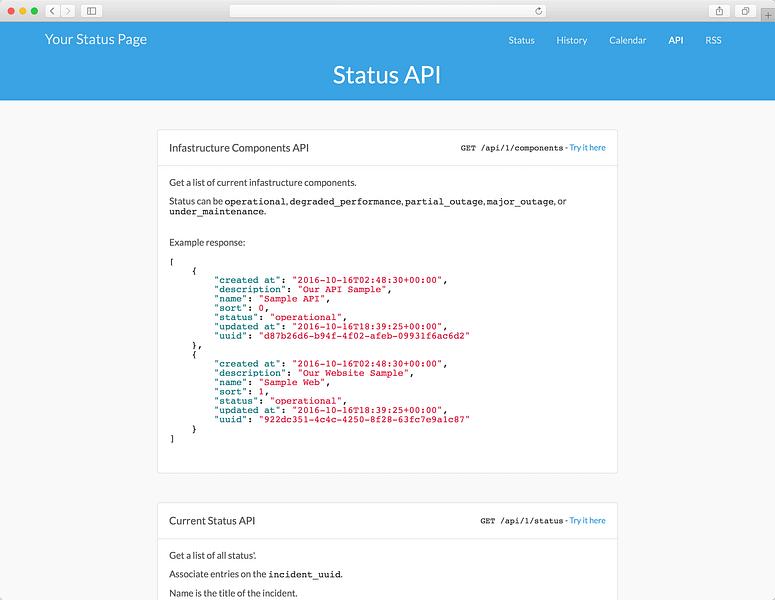Click uuid value starting 922dc351

[364, 420]
